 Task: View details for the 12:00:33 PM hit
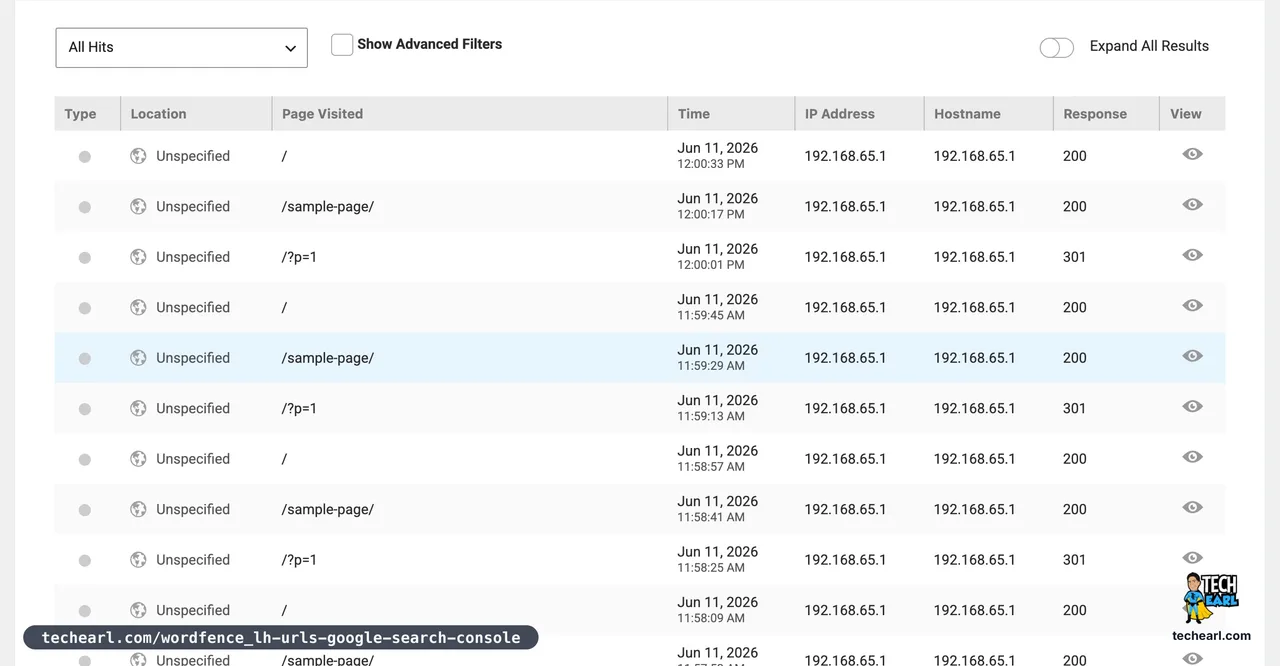pyautogui.click(x=1192, y=154)
